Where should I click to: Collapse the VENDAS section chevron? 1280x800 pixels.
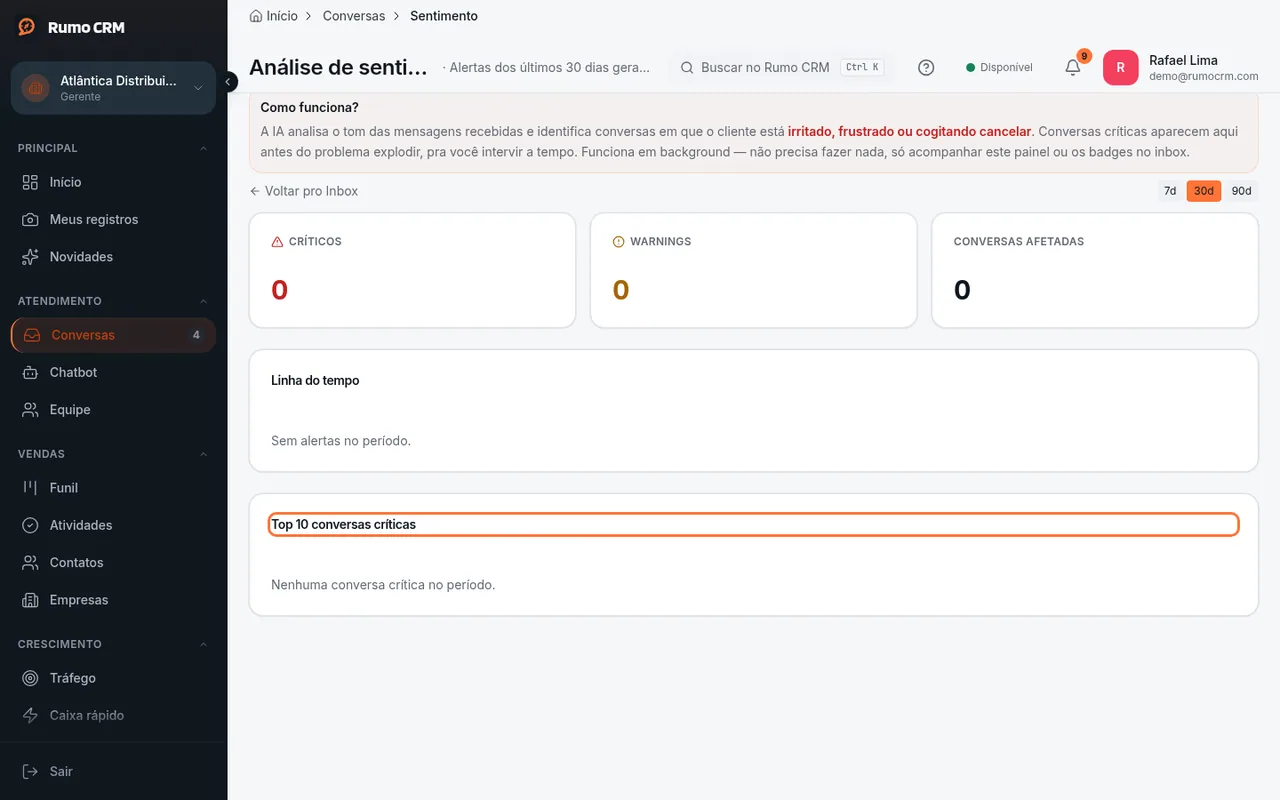[204, 454]
